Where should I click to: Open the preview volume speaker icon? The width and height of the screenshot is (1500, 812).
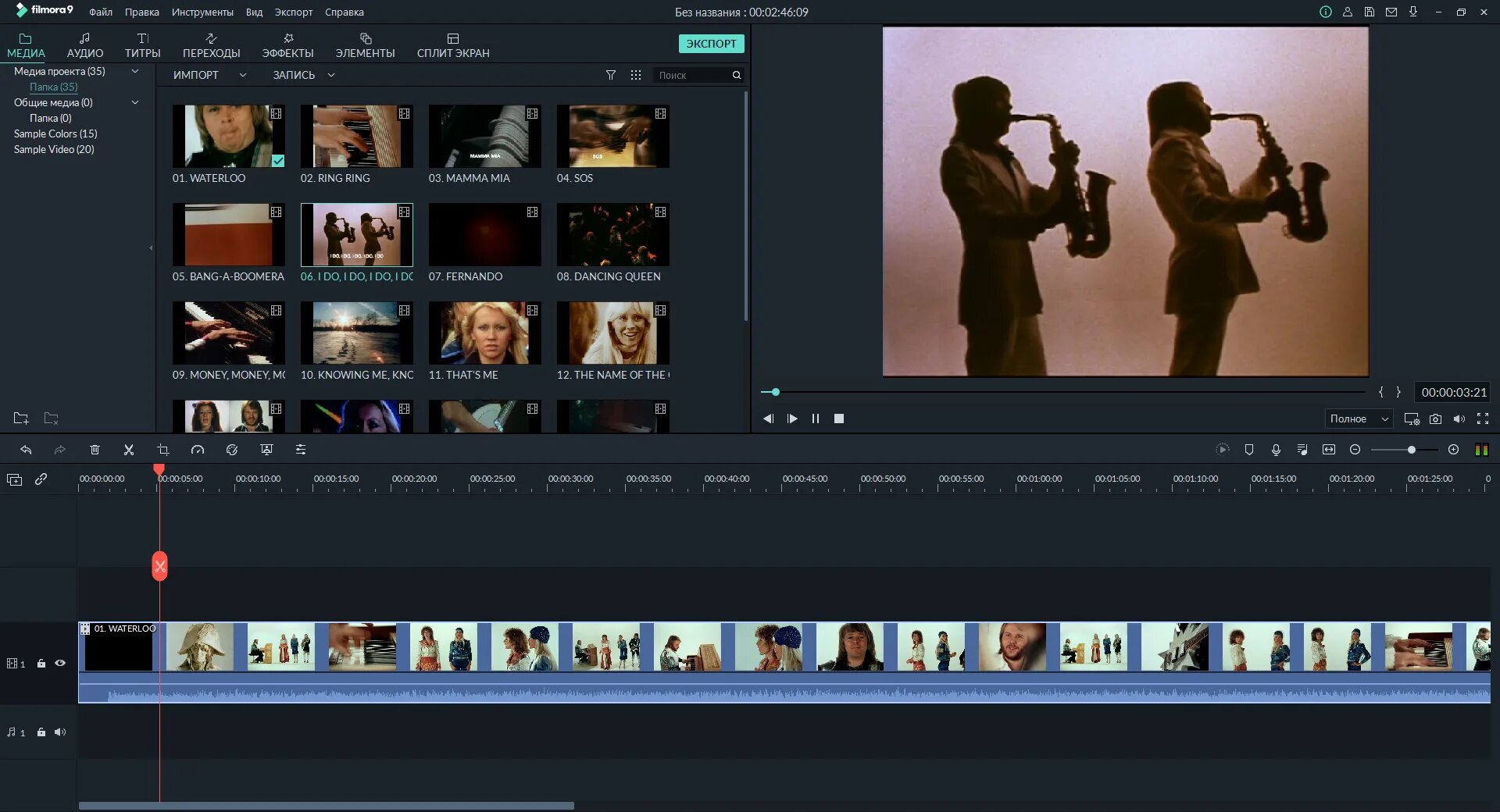click(1459, 419)
